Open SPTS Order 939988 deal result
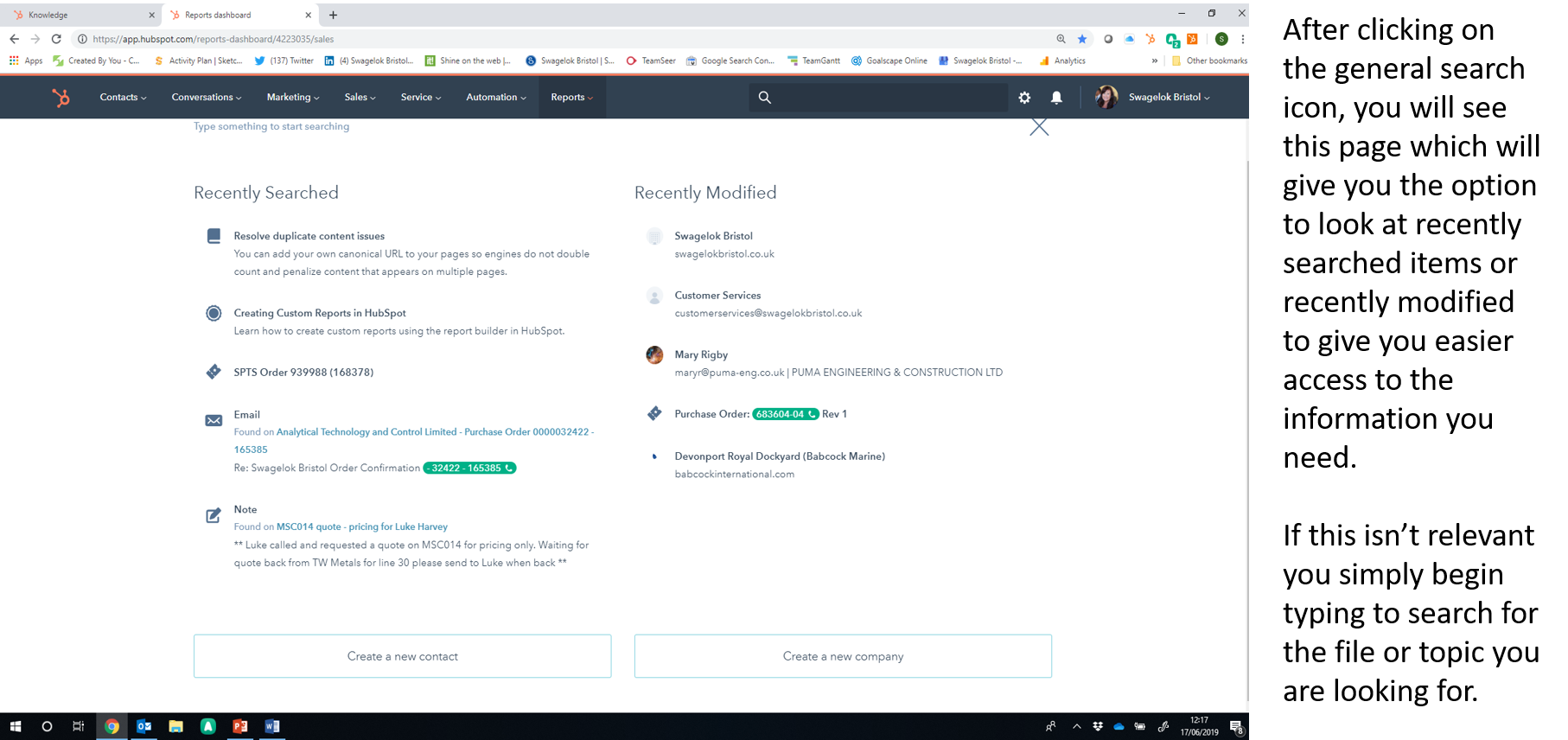This screenshot has width=1568, height=740. tap(303, 373)
